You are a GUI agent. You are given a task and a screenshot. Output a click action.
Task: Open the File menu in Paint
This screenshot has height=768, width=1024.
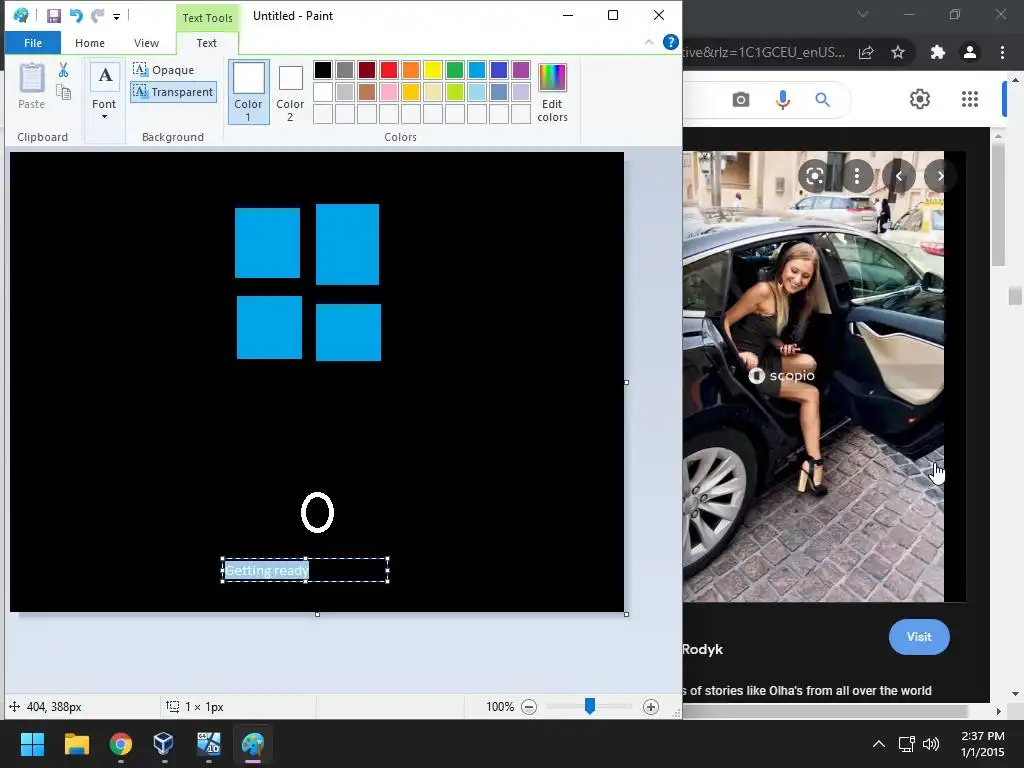(33, 43)
